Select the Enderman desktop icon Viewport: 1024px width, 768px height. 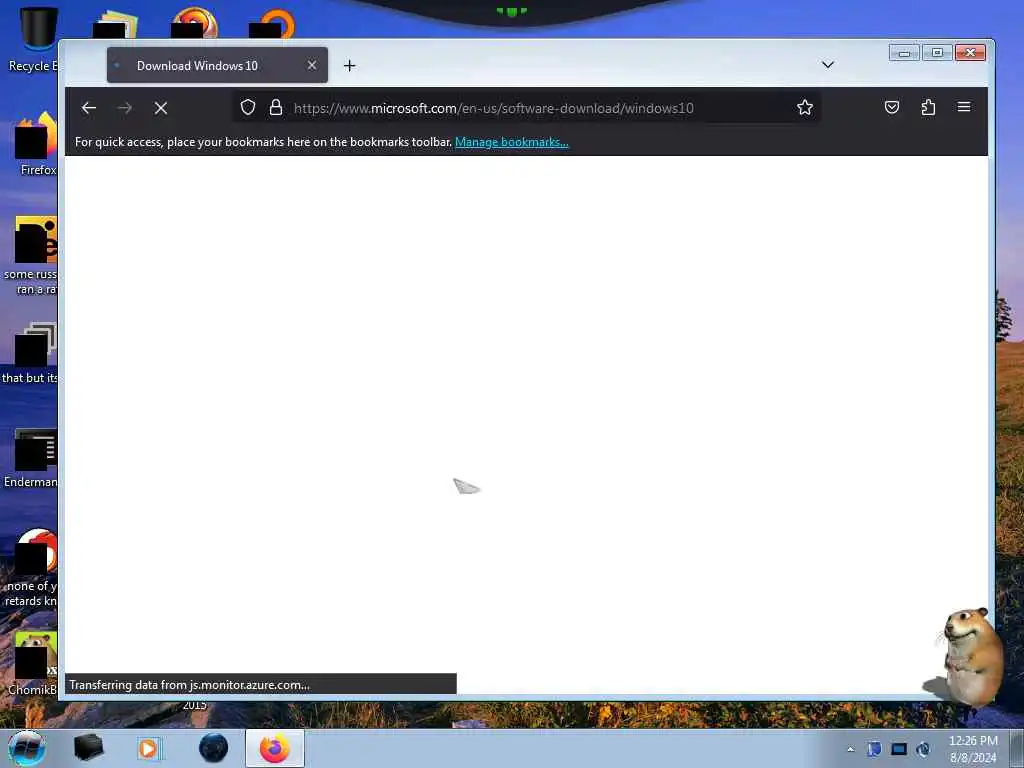[31, 458]
